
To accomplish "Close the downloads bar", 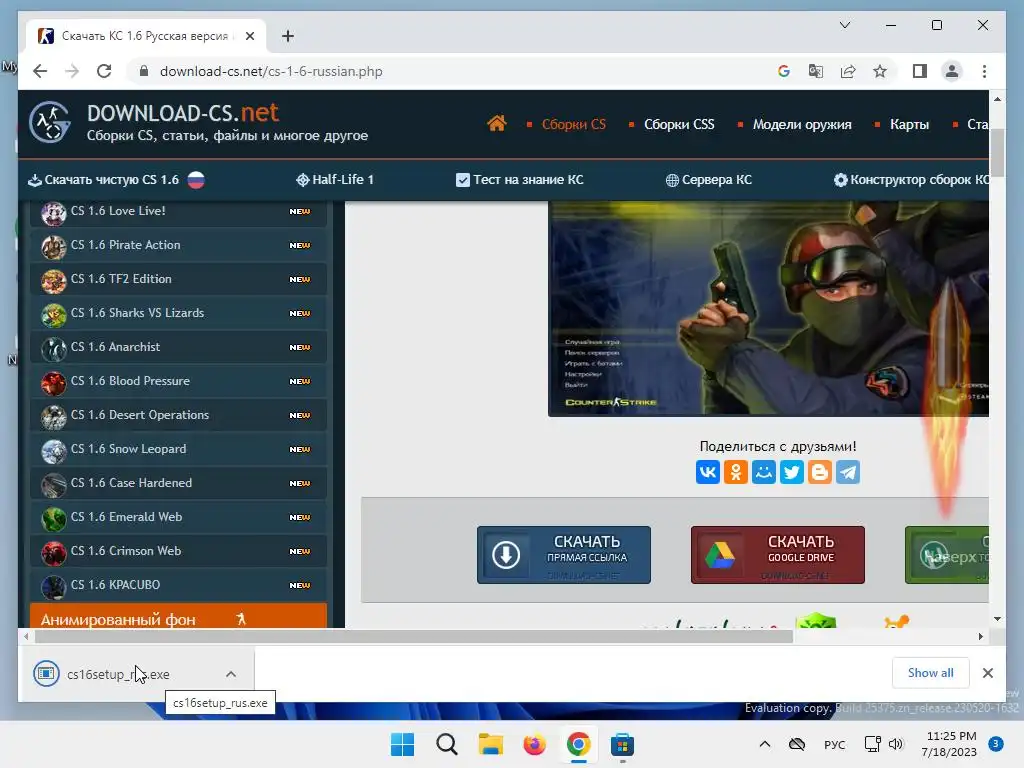I will 987,673.
